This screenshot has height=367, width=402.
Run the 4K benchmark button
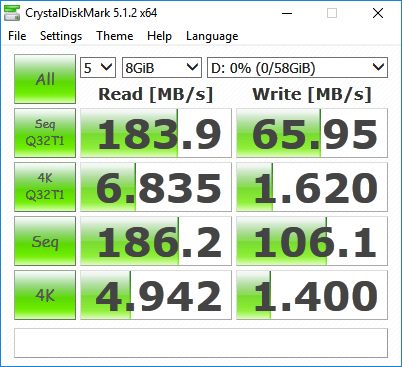tap(45, 295)
